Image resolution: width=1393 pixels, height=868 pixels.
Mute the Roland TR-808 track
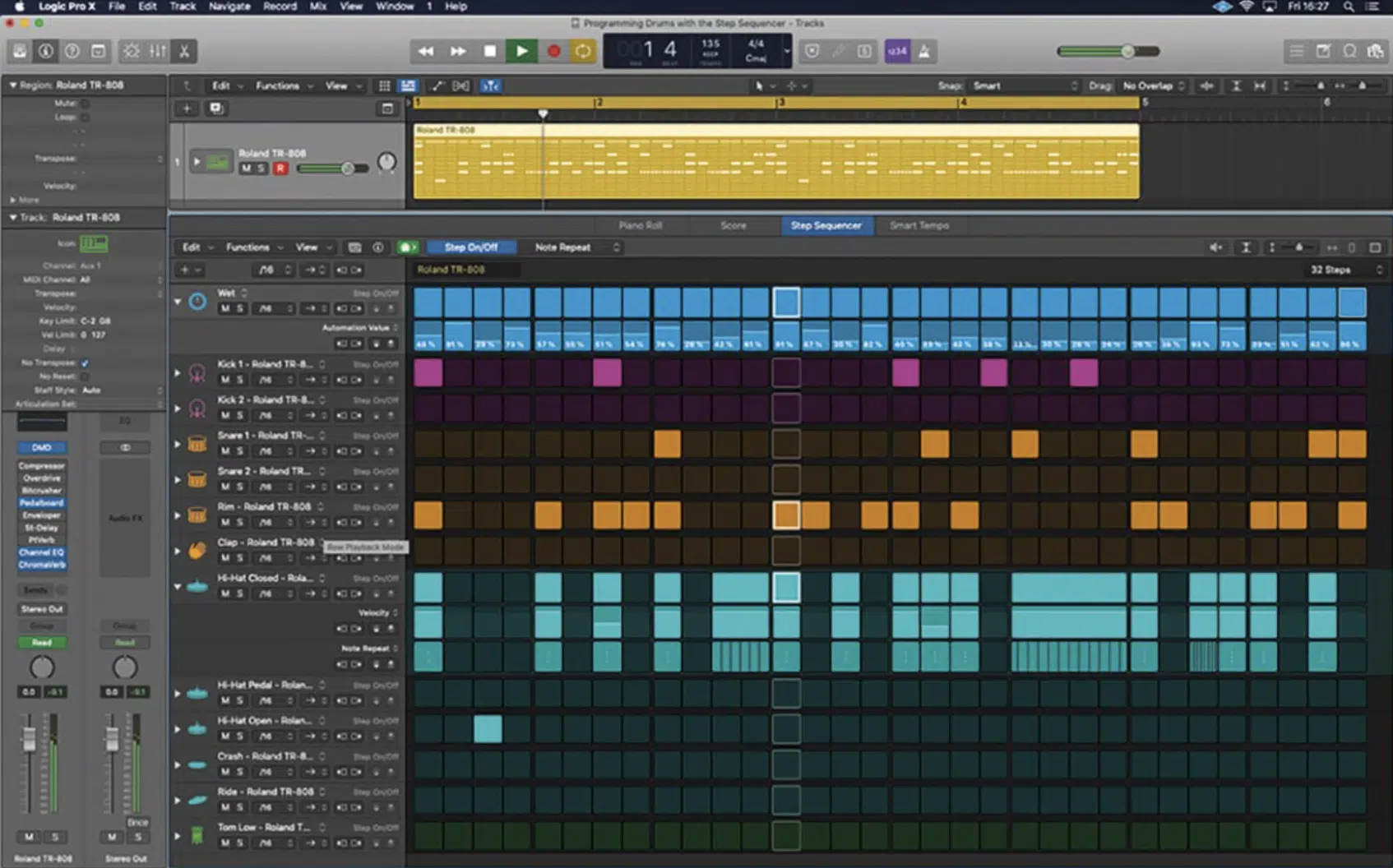245,169
